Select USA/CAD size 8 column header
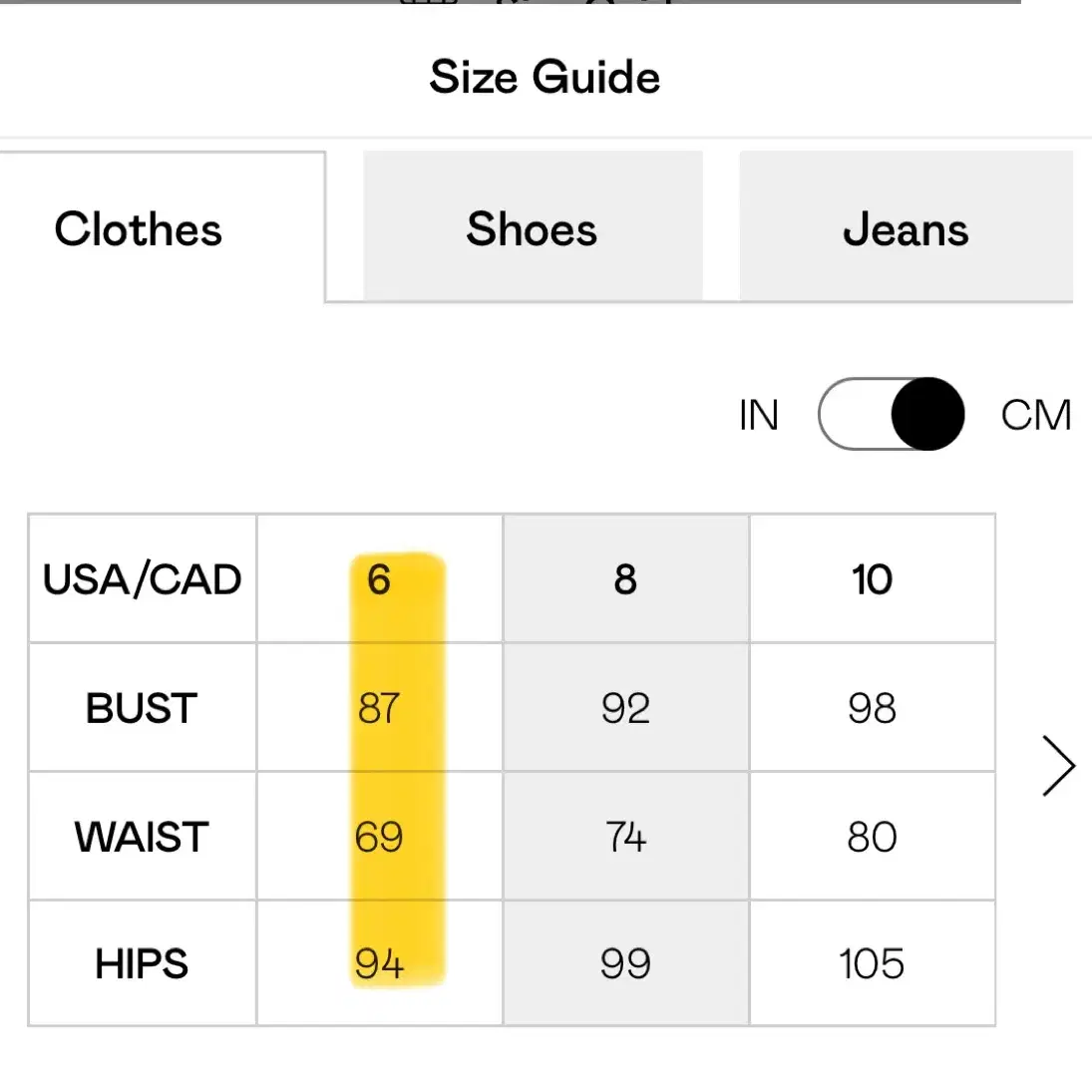The width and height of the screenshot is (1092, 1092). [x=625, y=578]
